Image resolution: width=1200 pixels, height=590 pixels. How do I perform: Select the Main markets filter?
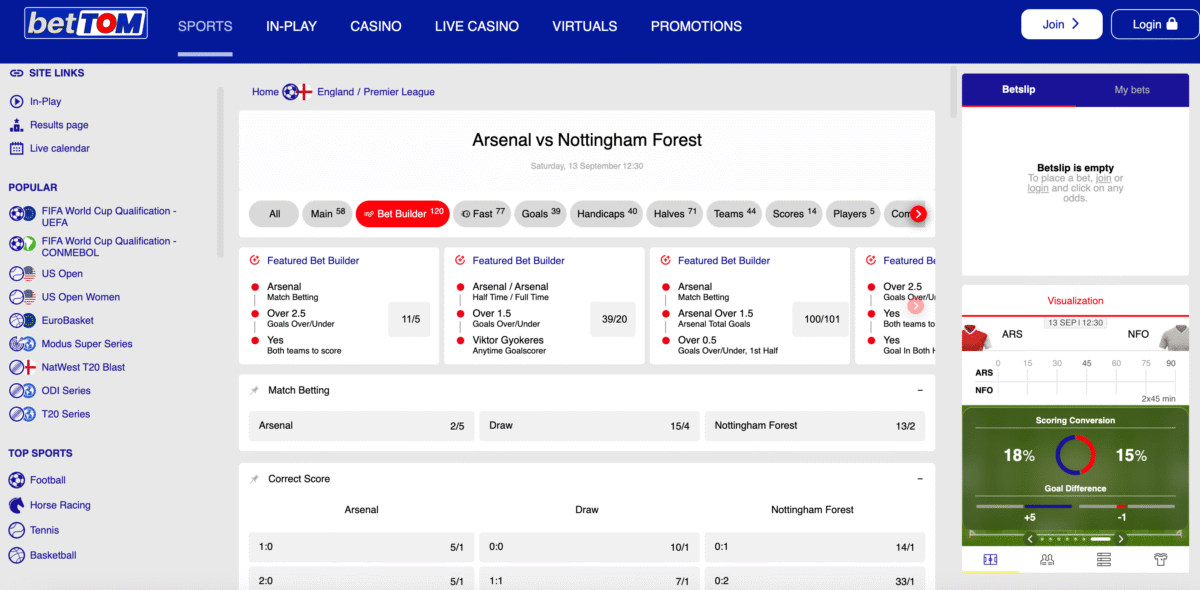(x=327, y=214)
